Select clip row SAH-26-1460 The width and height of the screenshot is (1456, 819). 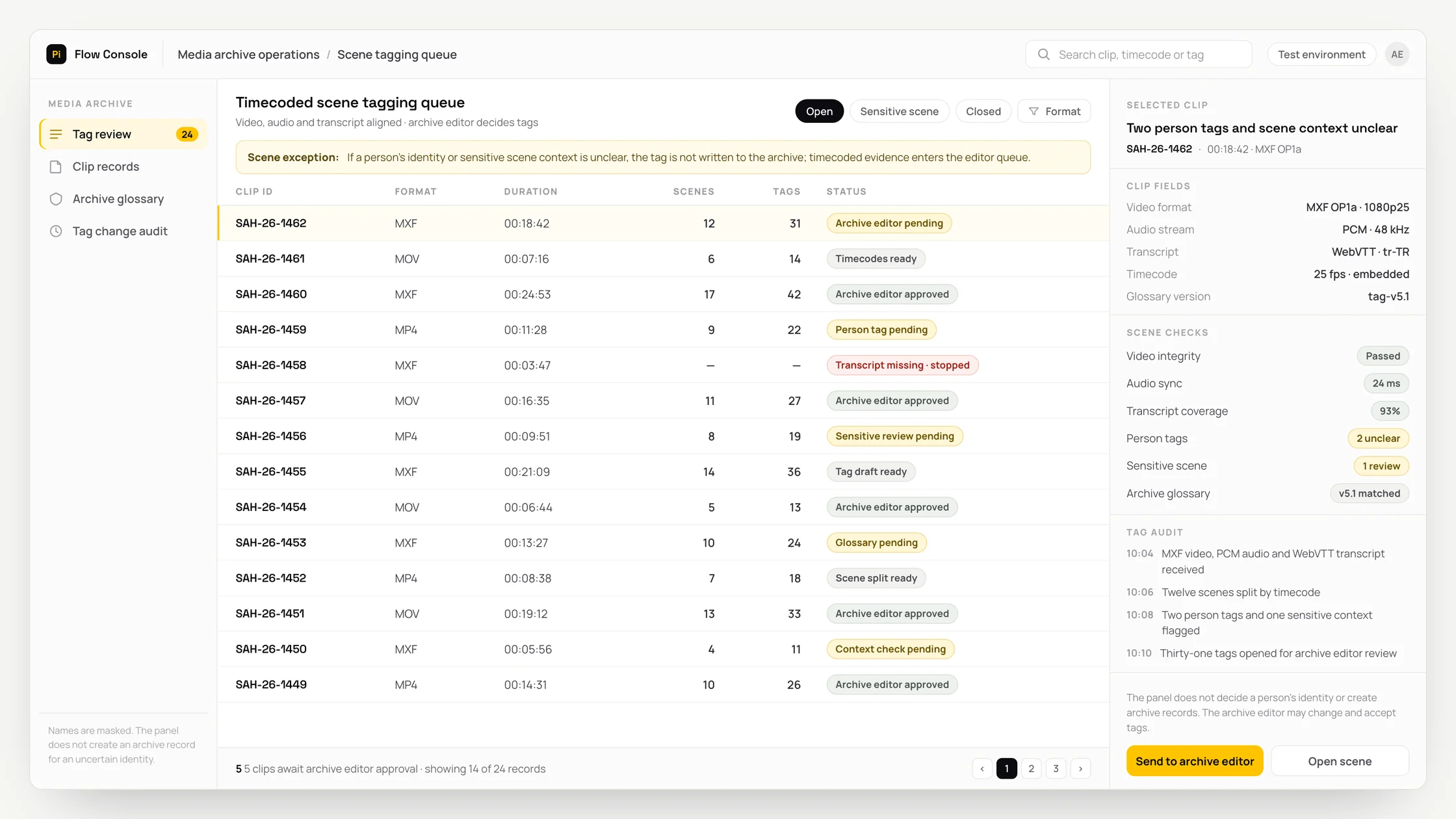coord(663,294)
